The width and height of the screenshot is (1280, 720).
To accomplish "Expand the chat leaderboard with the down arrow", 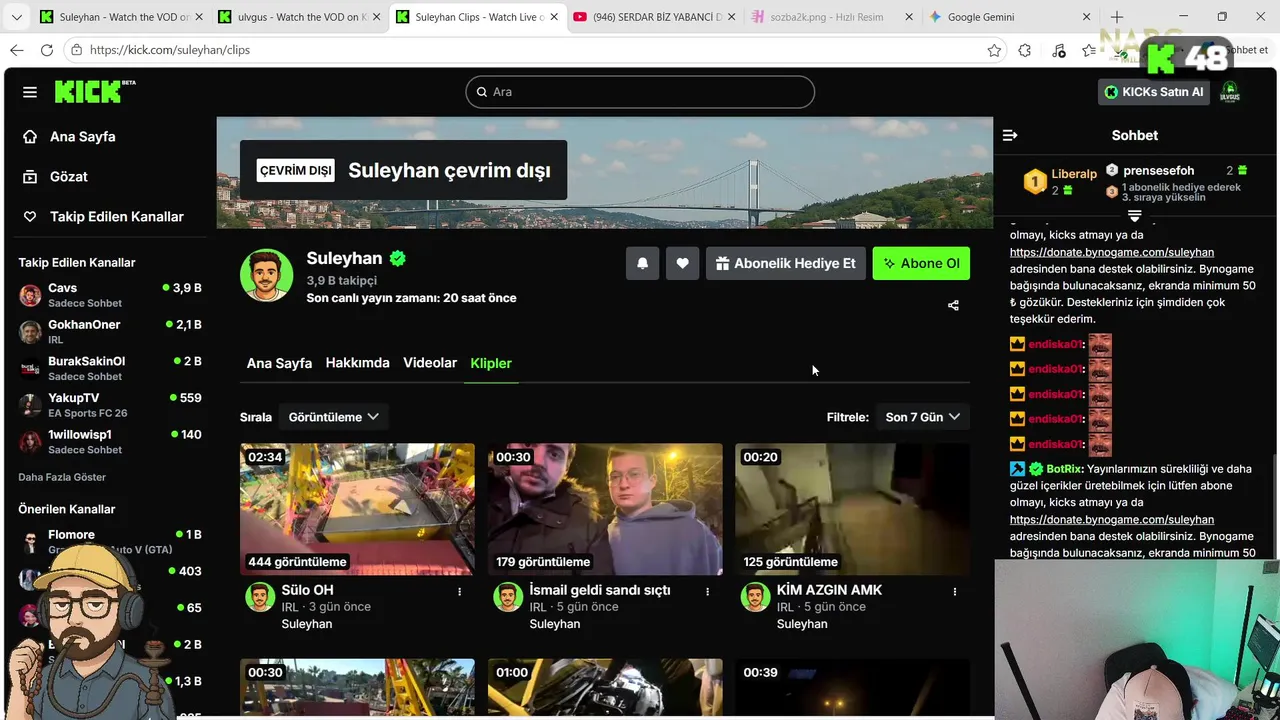I will [x=1134, y=216].
